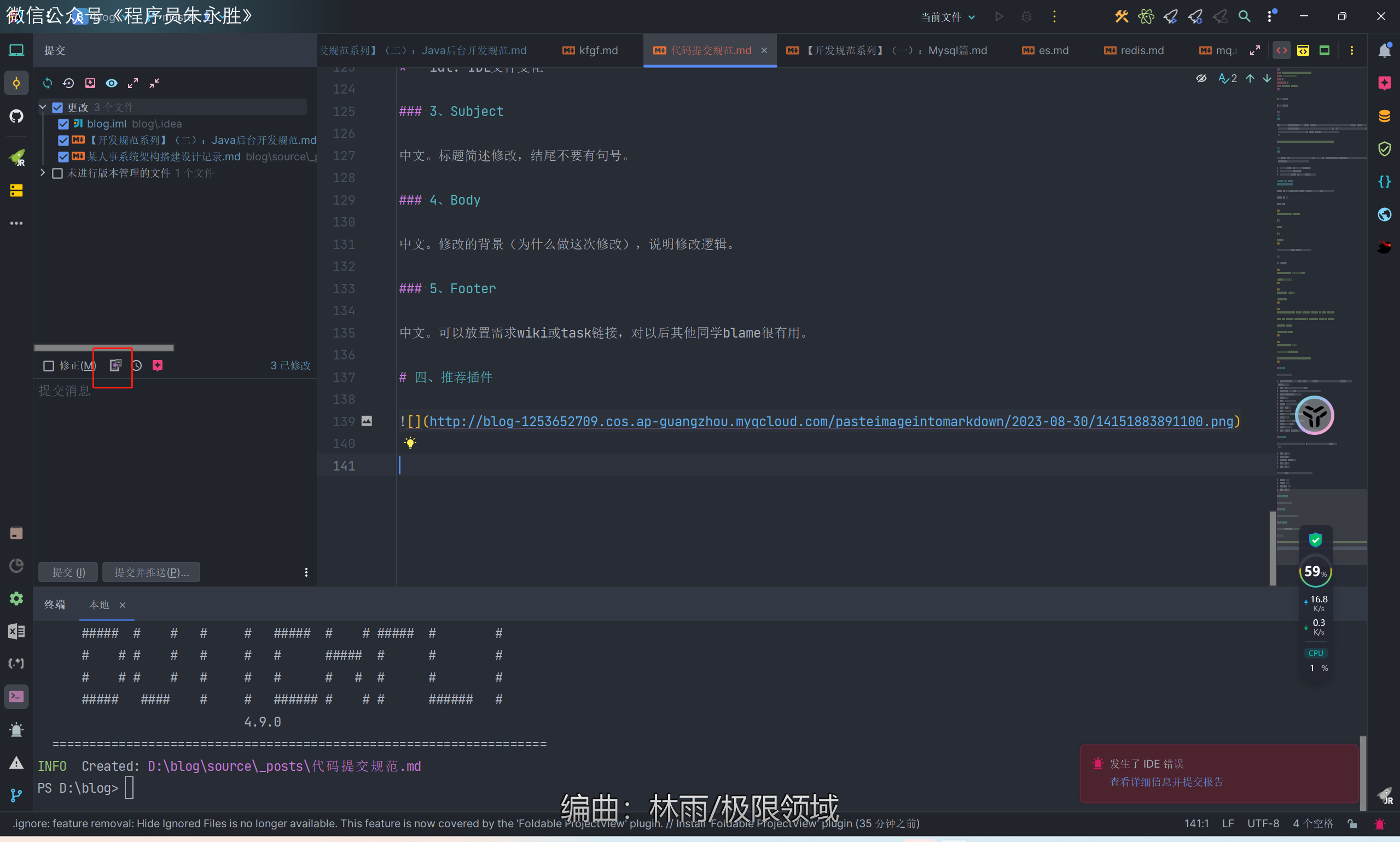Click 查看详细信息并提交报告 link

(1166, 782)
